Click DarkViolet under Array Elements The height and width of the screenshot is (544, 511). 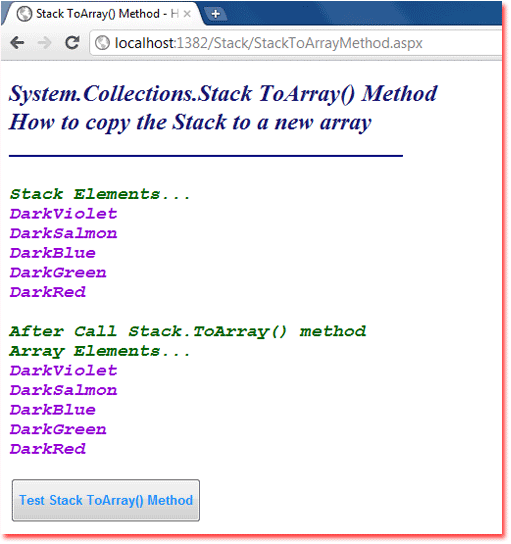pyautogui.click(x=63, y=371)
